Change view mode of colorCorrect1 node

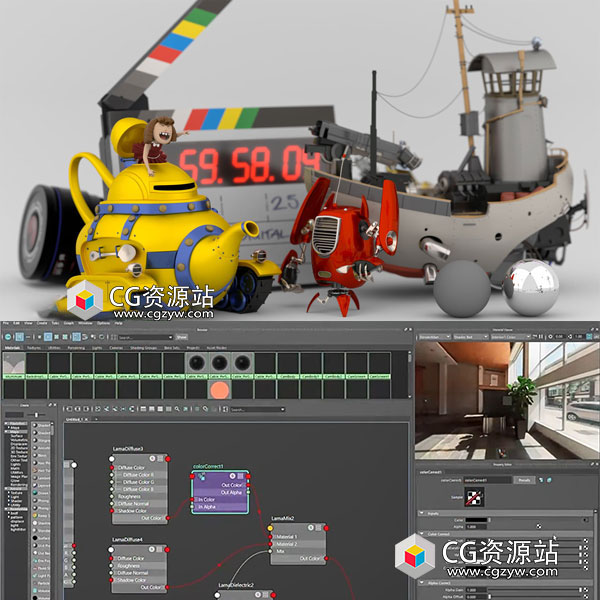click(241, 476)
